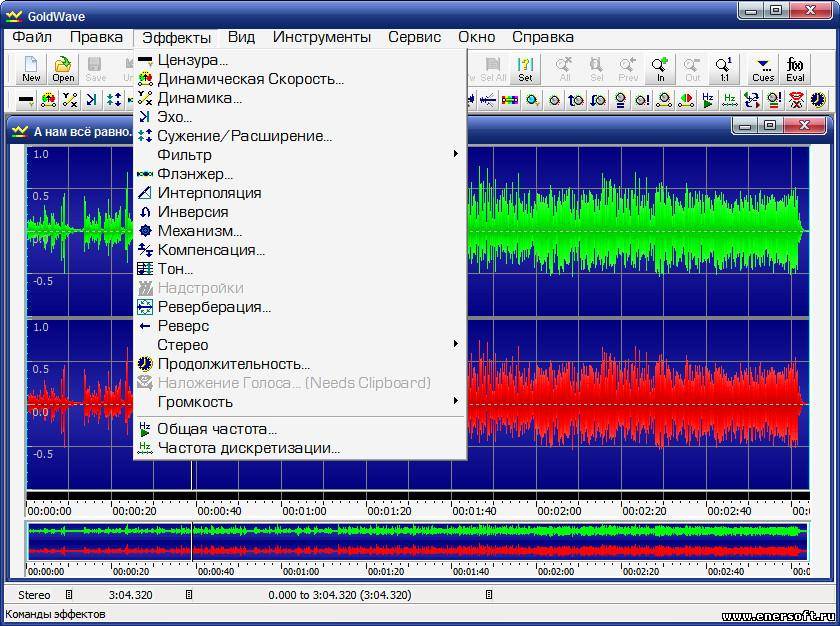The image size is (840, 626).
Task: Open the Окно menu
Action: coord(477,37)
